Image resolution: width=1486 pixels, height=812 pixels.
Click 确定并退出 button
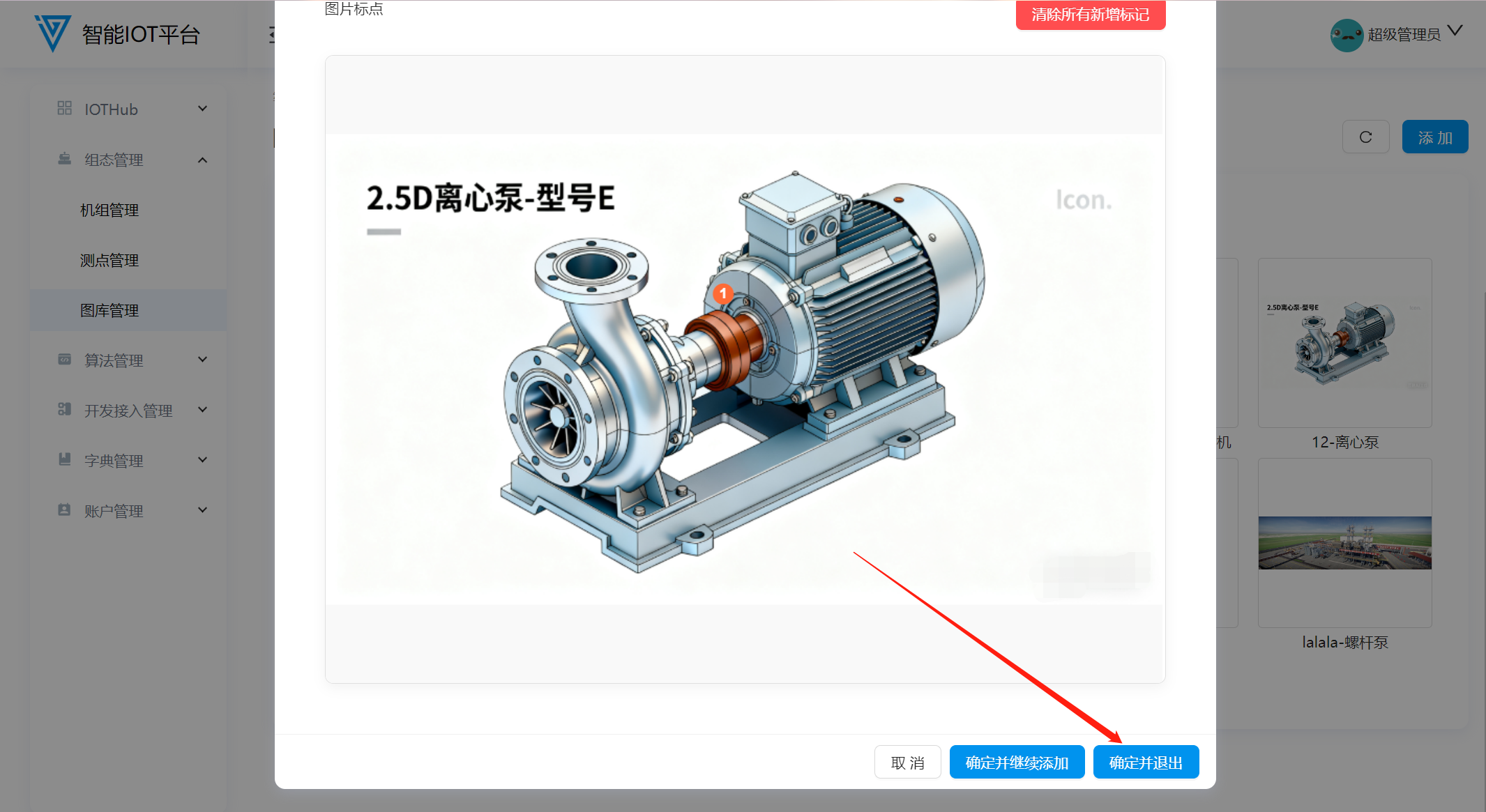(x=1146, y=763)
